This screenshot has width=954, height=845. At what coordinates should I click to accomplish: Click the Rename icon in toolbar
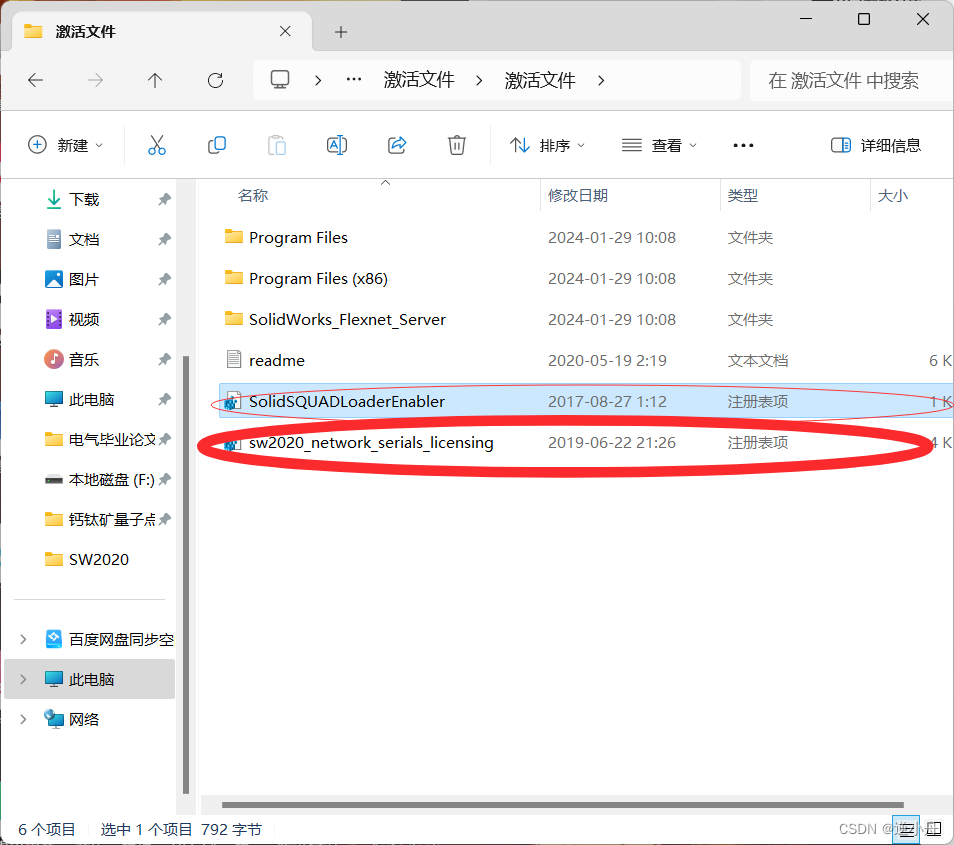[x=336, y=145]
